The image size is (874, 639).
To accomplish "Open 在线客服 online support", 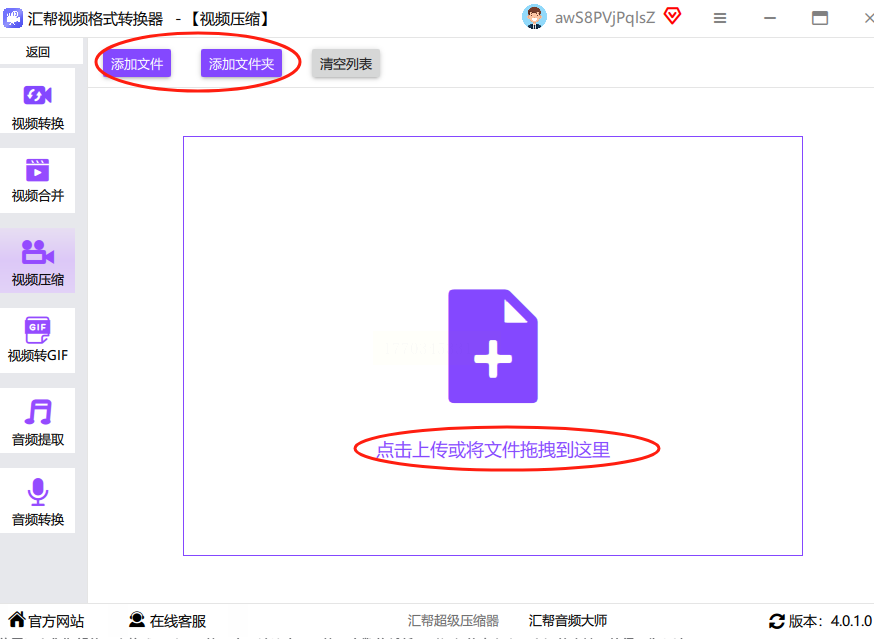I will 178,621.
